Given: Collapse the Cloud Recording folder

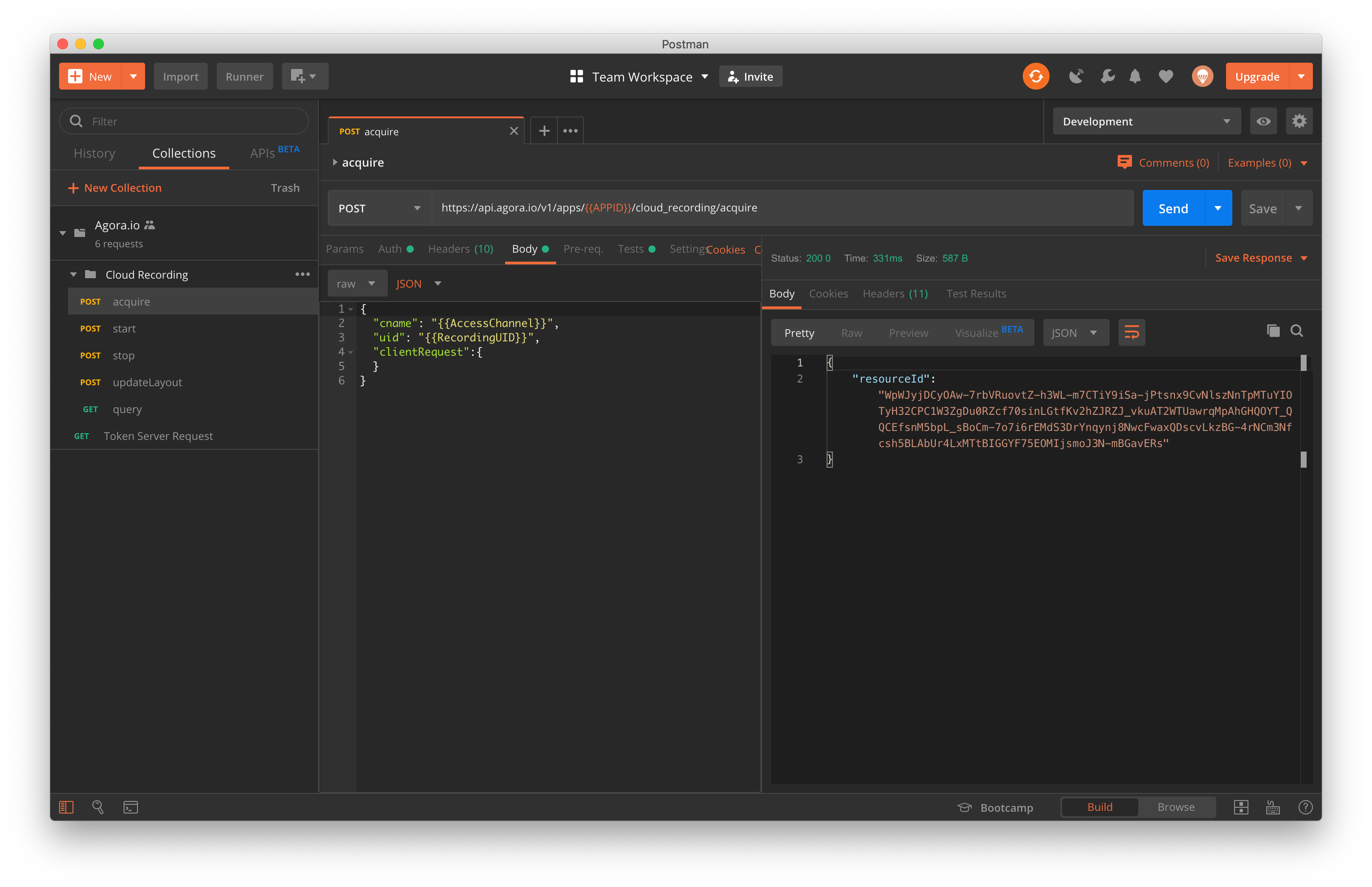Looking at the screenshot, I should click(x=73, y=274).
